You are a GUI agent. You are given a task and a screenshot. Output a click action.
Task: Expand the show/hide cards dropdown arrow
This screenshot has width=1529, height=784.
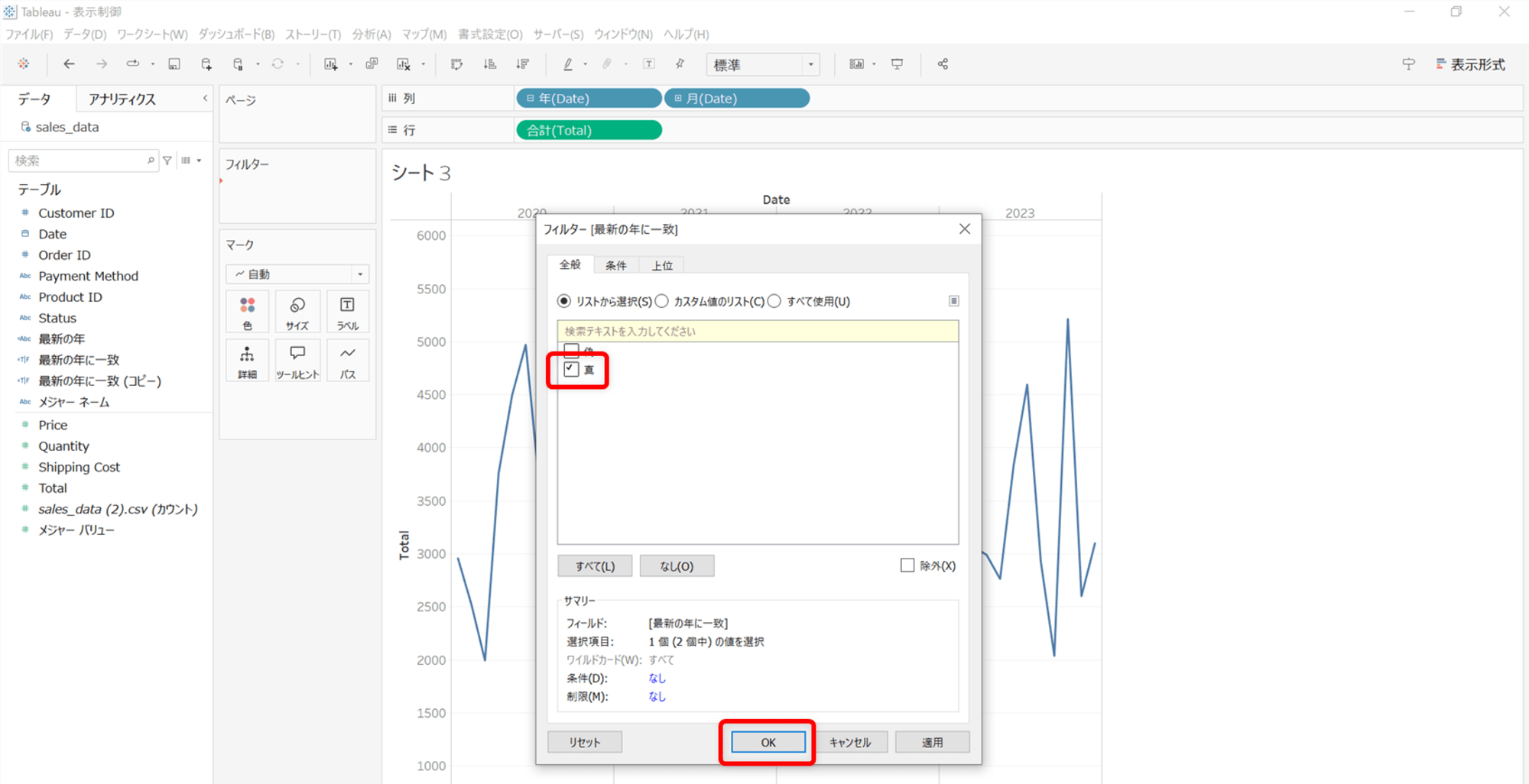pyautogui.click(x=874, y=64)
